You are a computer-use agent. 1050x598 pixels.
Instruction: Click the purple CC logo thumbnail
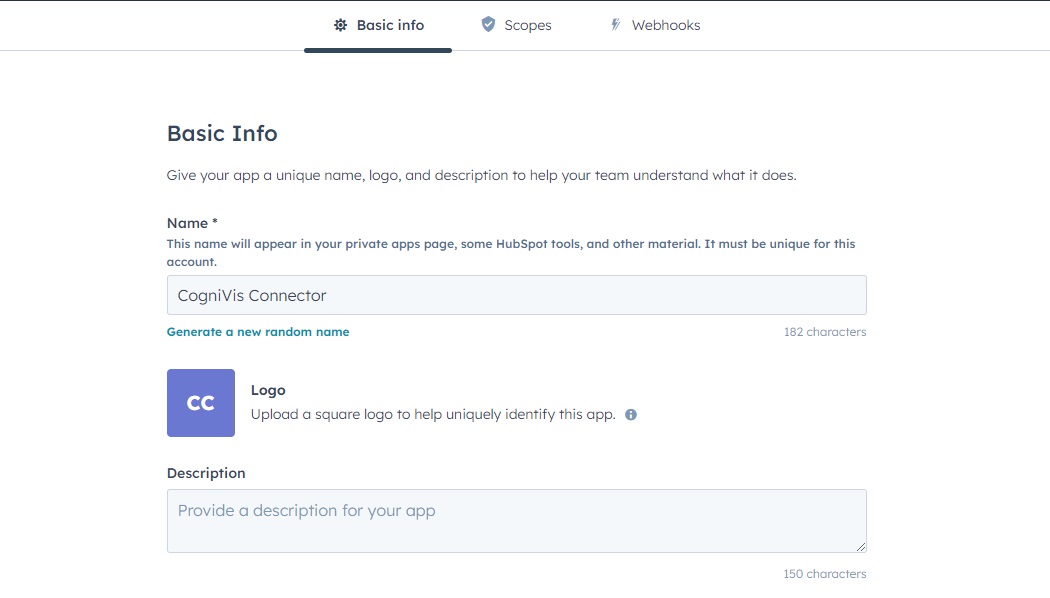201,403
